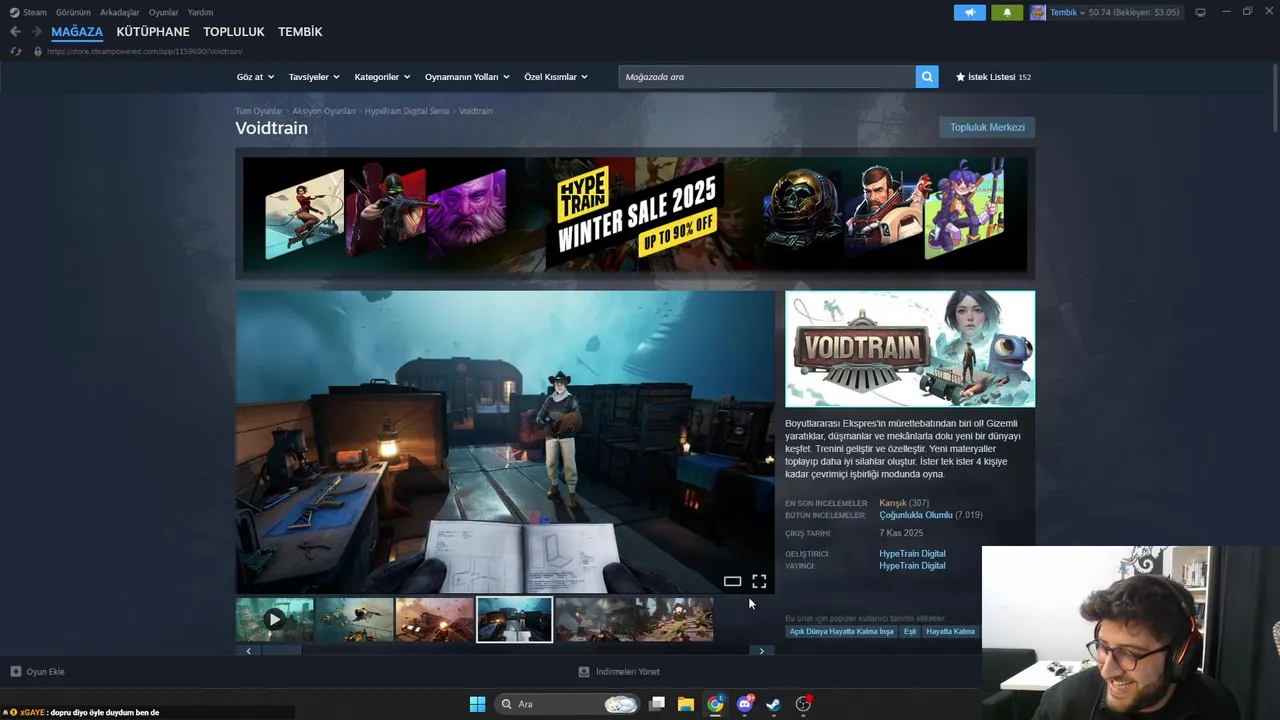Viewport: 1280px width, 720px height.
Task: Open the TEMBİK profile tab
Action: click(300, 32)
